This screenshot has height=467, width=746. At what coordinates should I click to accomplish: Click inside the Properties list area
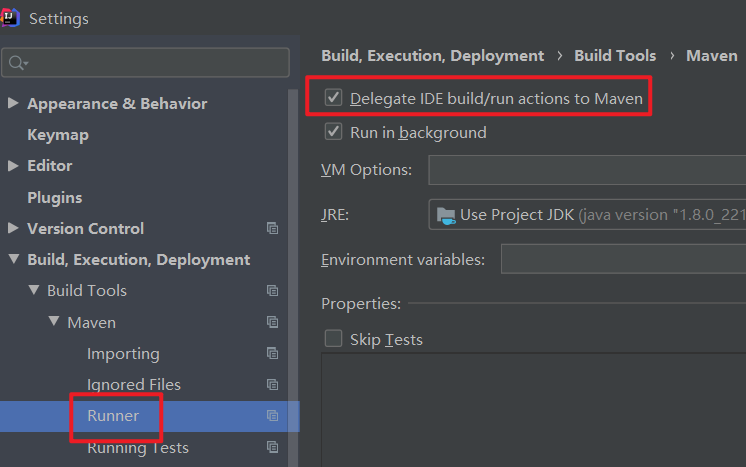click(533, 410)
